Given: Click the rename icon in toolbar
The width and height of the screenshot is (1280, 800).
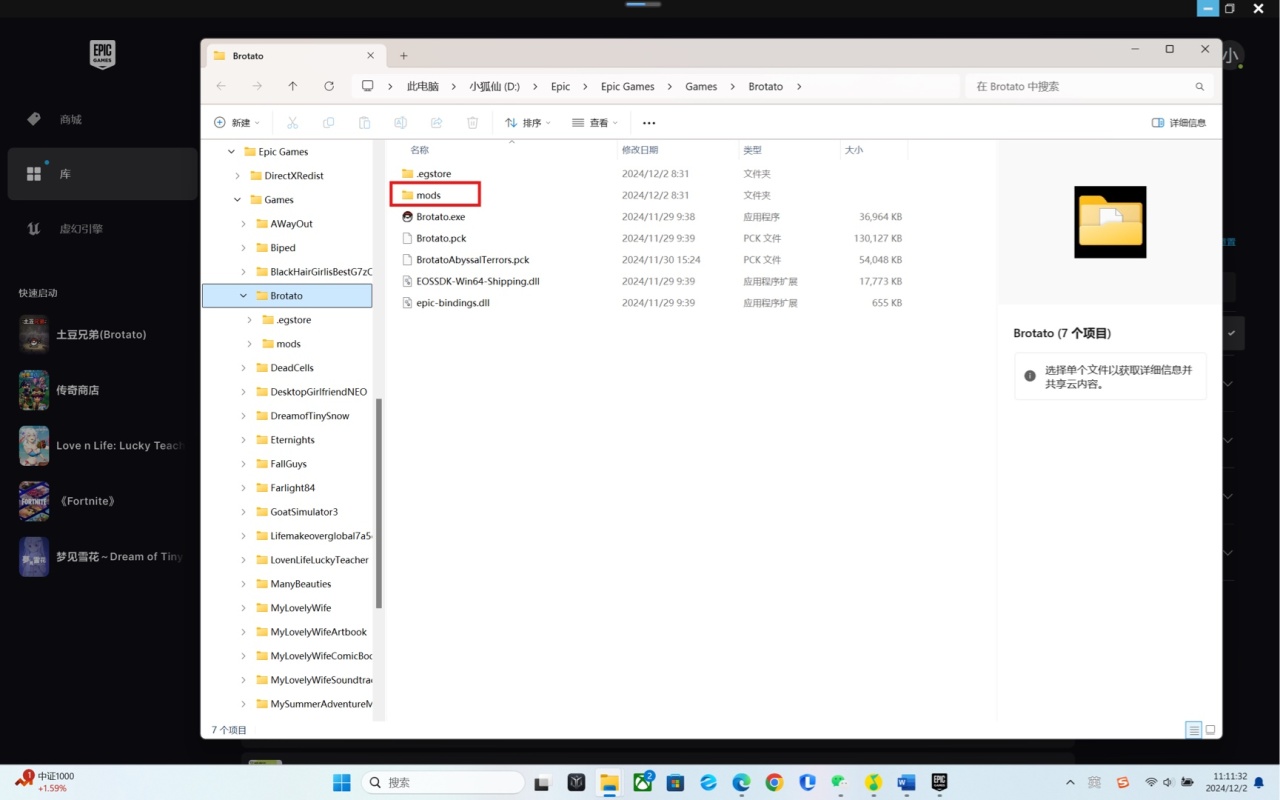Looking at the screenshot, I should click(x=401, y=123).
